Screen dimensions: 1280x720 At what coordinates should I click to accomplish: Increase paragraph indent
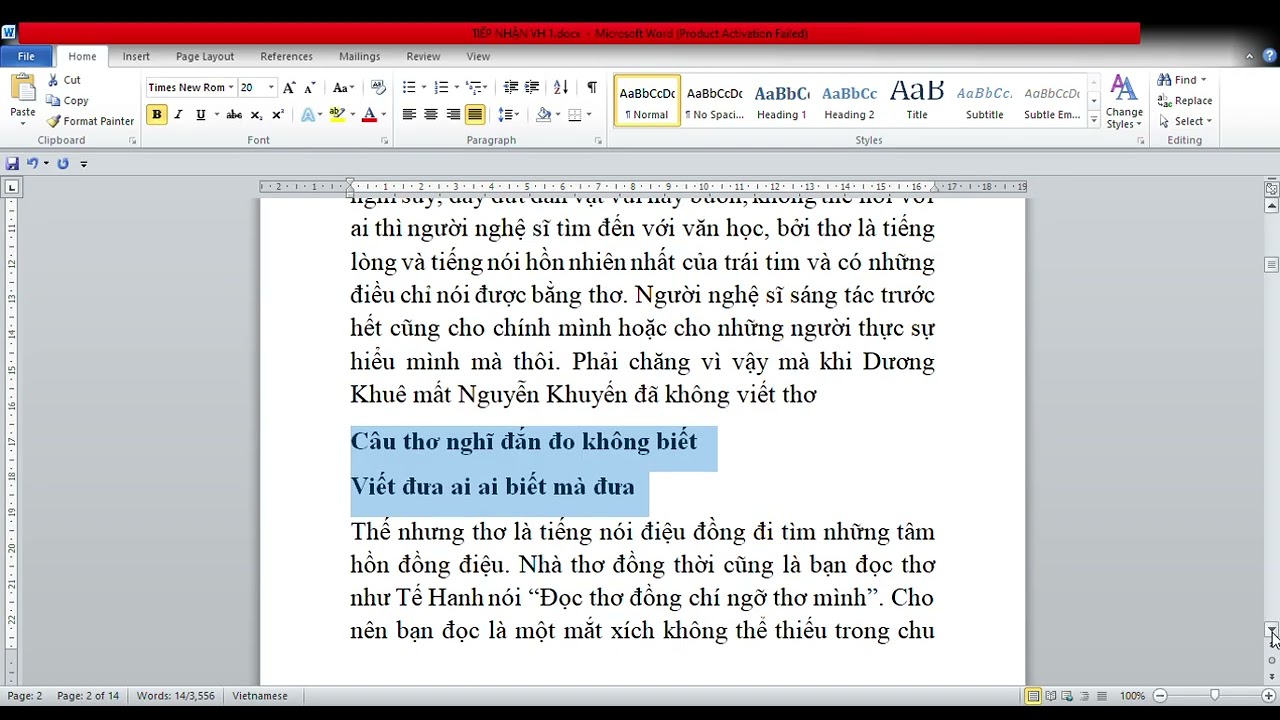point(532,87)
